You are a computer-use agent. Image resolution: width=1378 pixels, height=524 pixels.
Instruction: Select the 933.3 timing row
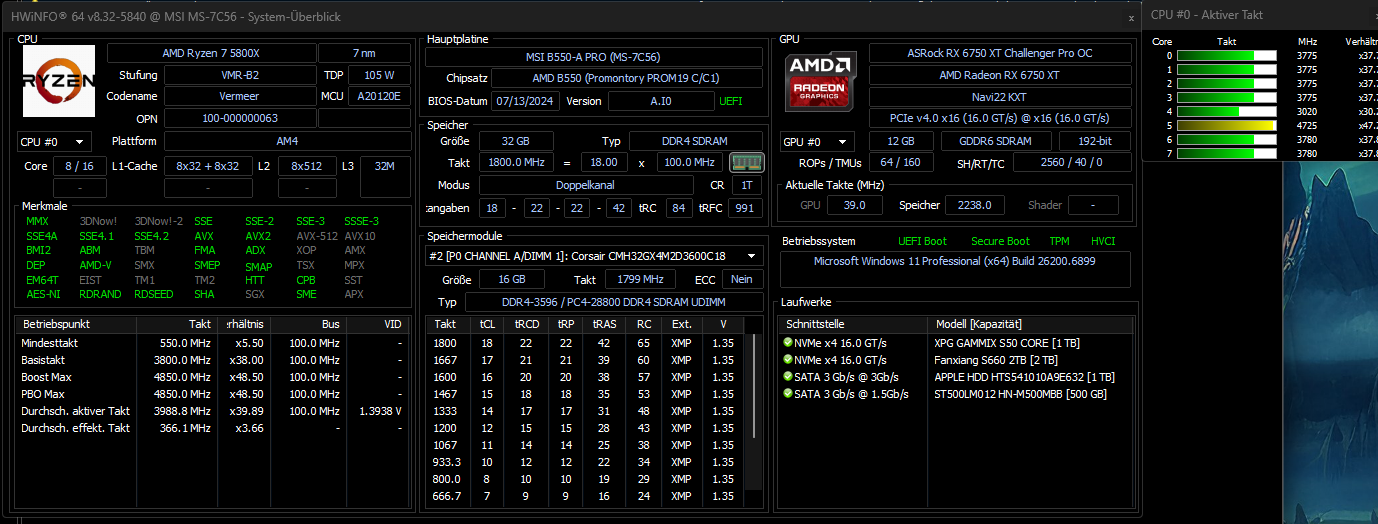coord(588,462)
